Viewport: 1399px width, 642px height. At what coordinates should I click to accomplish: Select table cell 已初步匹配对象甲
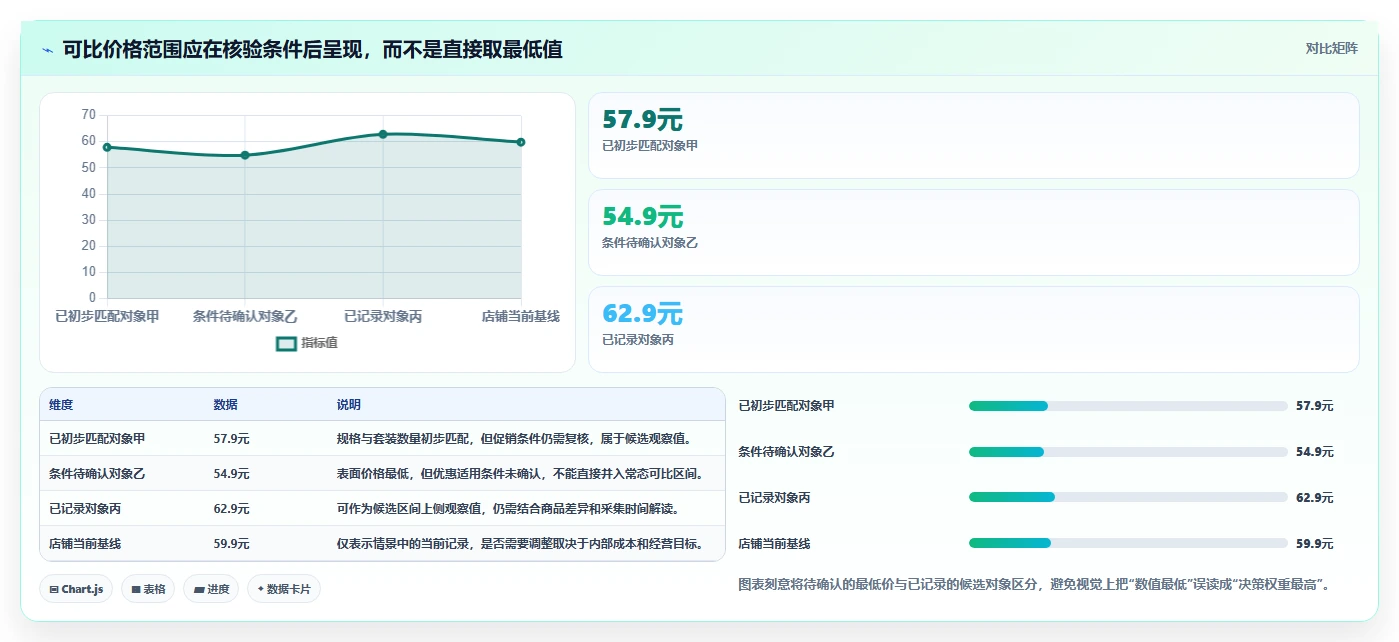click(x=97, y=438)
